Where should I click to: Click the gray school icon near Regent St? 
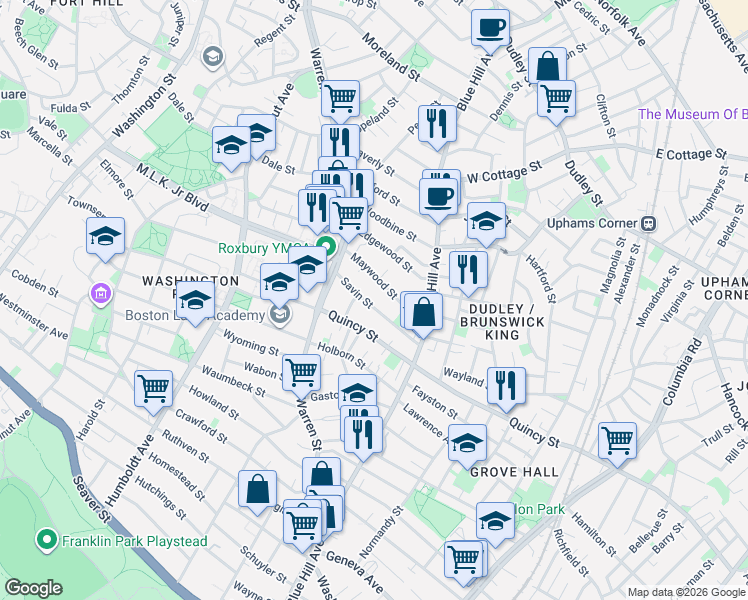[x=213, y=58]
